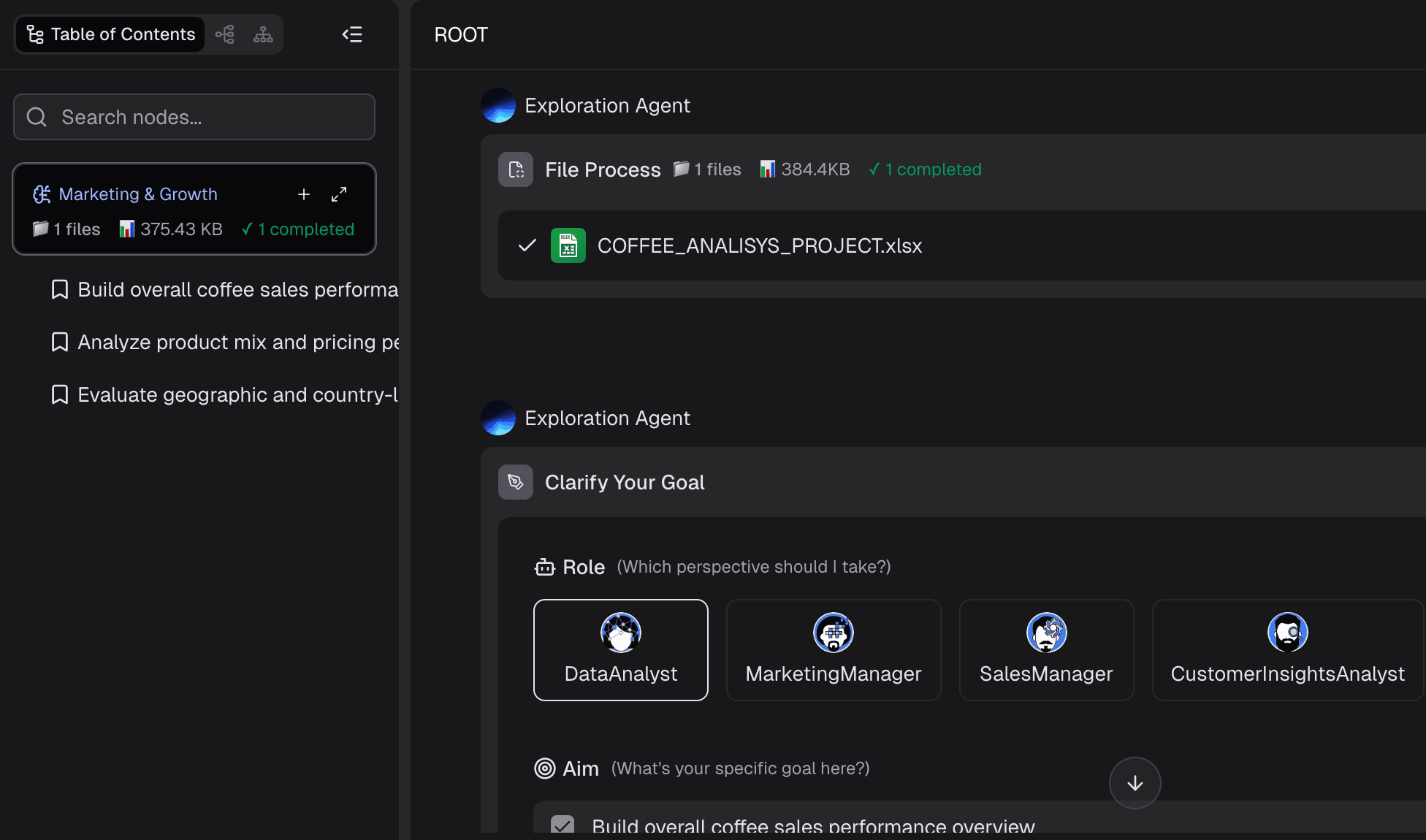The width and height of the screenshot is (1426, 840).
Task: Open COFFEE_ANALISYS_PROJECT.xlsx file entry
Action: (760, 245)
